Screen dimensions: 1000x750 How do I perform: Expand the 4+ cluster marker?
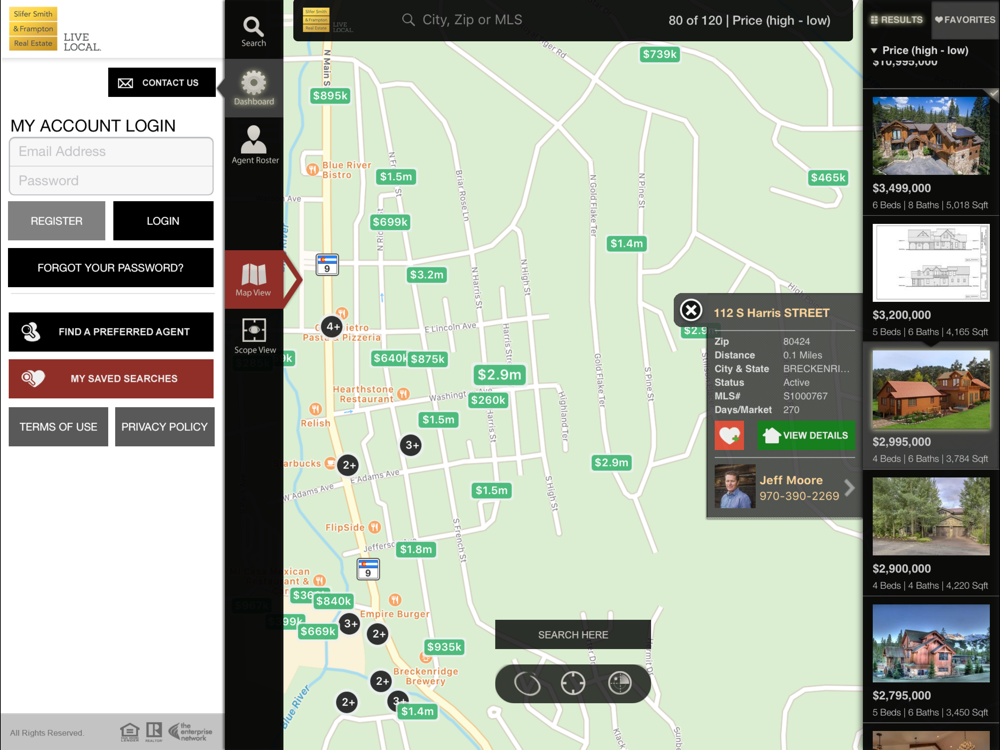pos(332,327)
